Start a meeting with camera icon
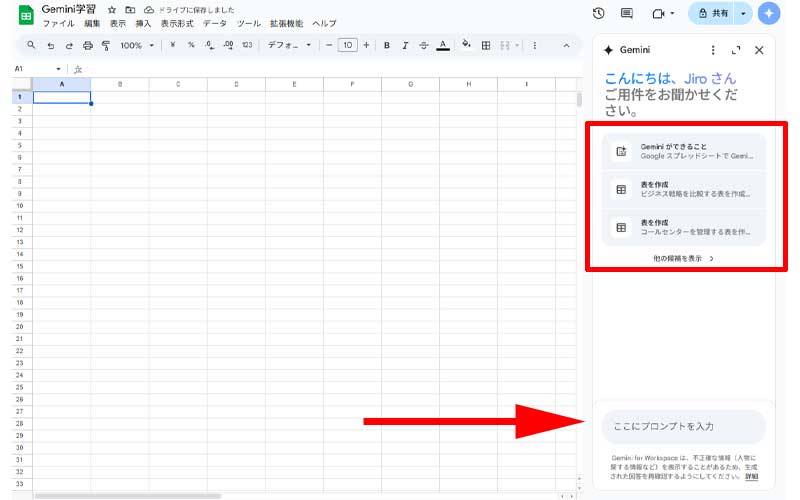The image size is (800, 500). (658, 14)
